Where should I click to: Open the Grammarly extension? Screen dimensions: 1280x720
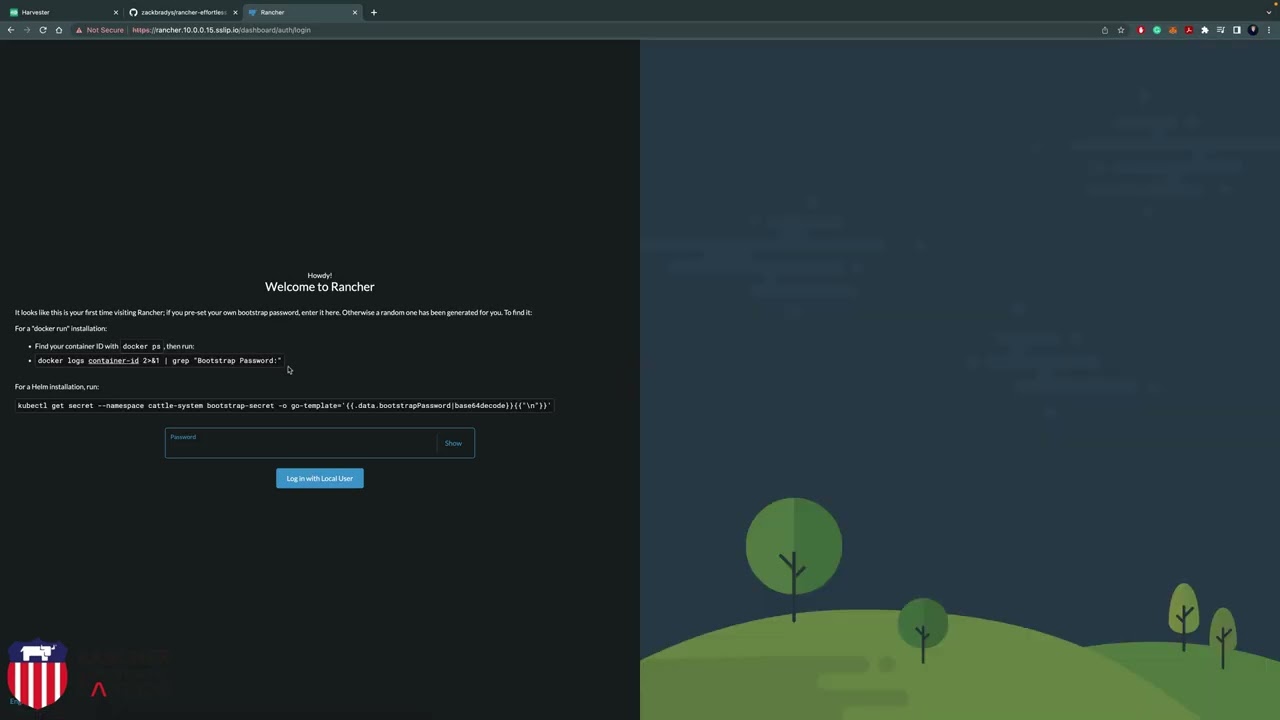tap(1157, 30)
